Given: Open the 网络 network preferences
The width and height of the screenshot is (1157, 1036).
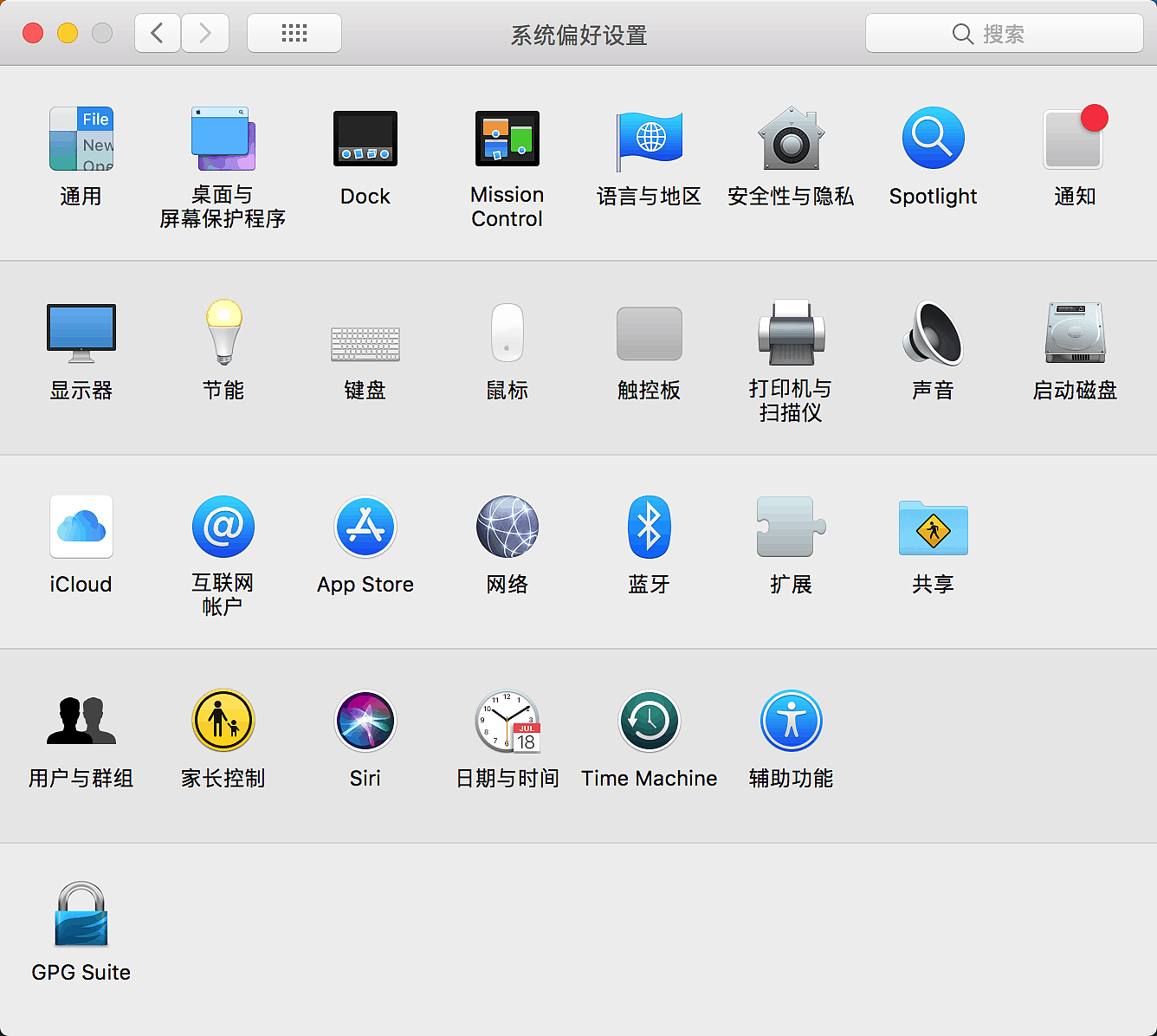Looking at the screenshot, I should click(507, 528).
